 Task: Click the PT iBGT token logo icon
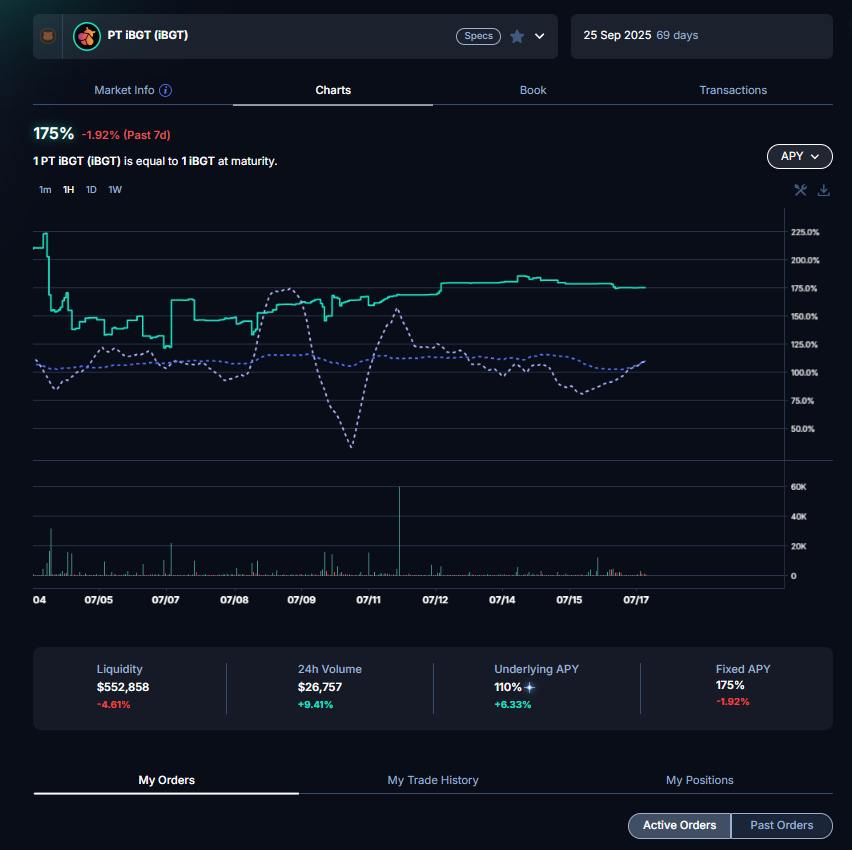click(x=86, y=36)
